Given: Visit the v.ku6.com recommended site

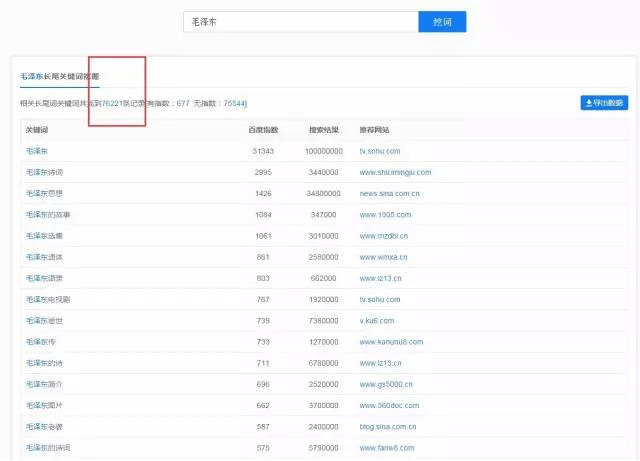Looking at the screenshot, I should tap(377, 320).
